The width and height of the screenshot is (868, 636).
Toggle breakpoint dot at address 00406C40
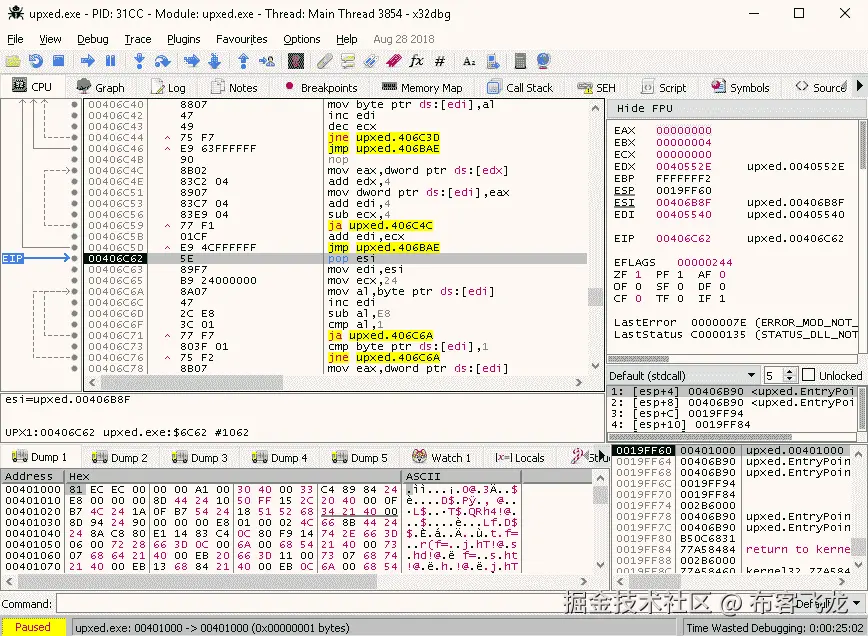coord(74,104)
